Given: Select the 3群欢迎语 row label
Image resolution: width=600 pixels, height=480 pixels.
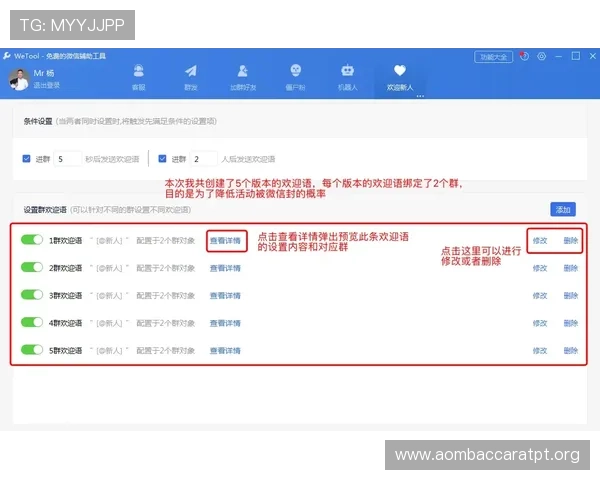Looking at the screenshot, I should [x=65, y=296].
